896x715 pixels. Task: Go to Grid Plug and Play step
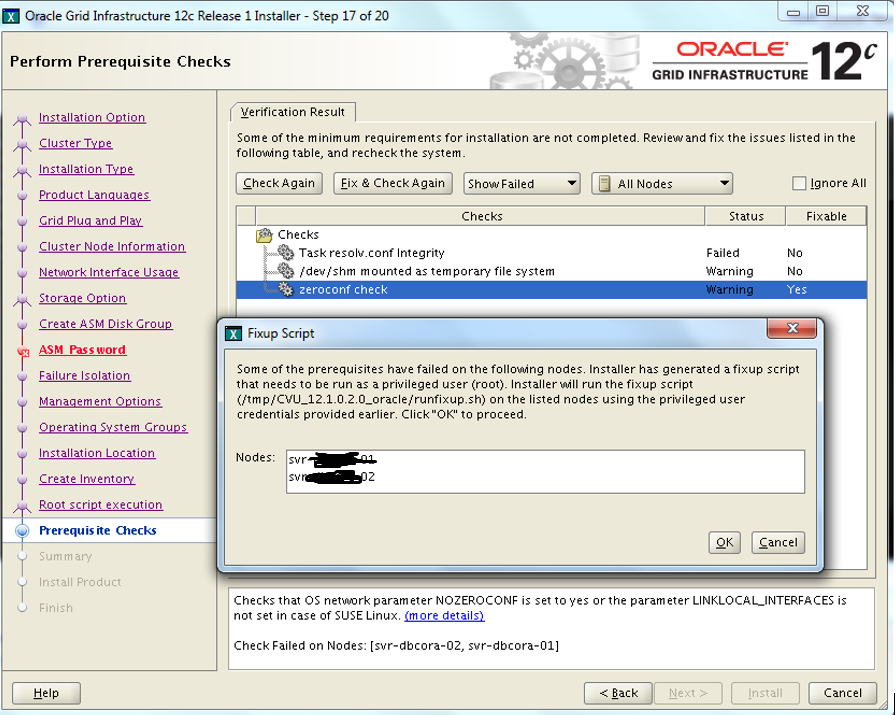pos(90,220)
